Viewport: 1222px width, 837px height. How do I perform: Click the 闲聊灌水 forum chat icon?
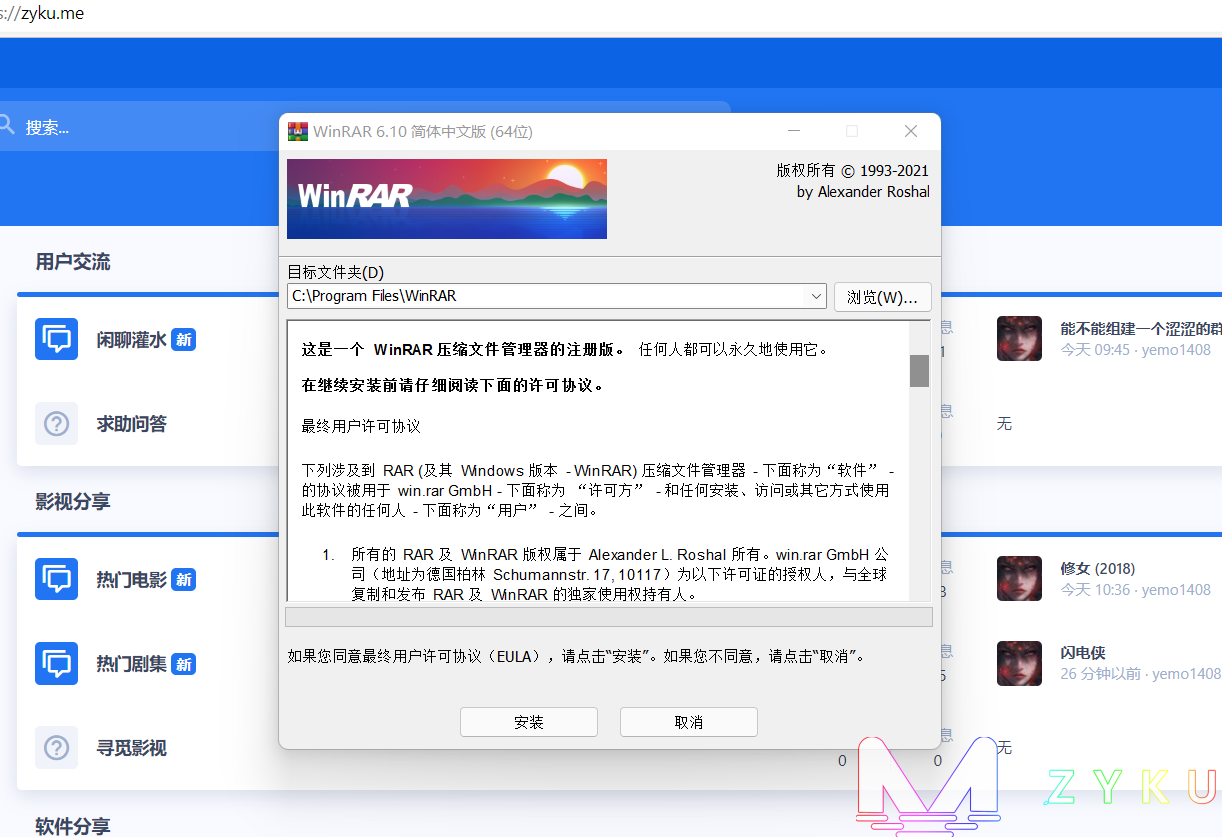click(x=56, y=339)
